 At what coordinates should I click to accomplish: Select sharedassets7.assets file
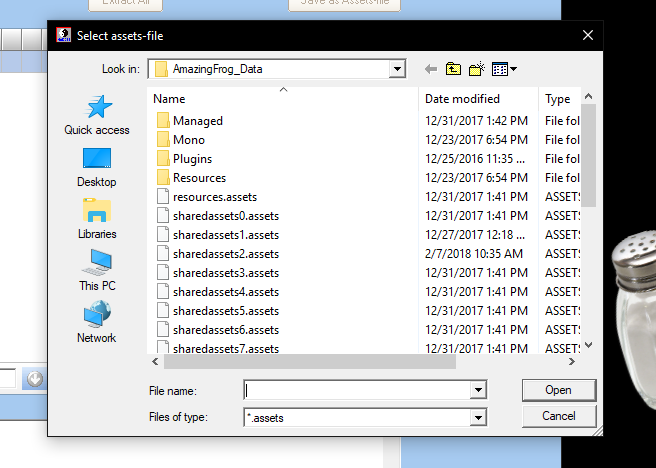(x=226, y=348)
